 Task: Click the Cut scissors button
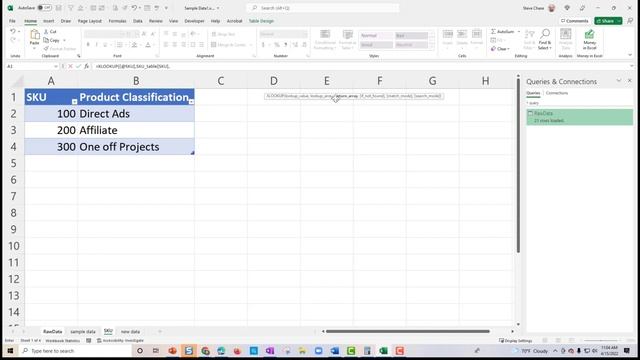tap(51, 31)
